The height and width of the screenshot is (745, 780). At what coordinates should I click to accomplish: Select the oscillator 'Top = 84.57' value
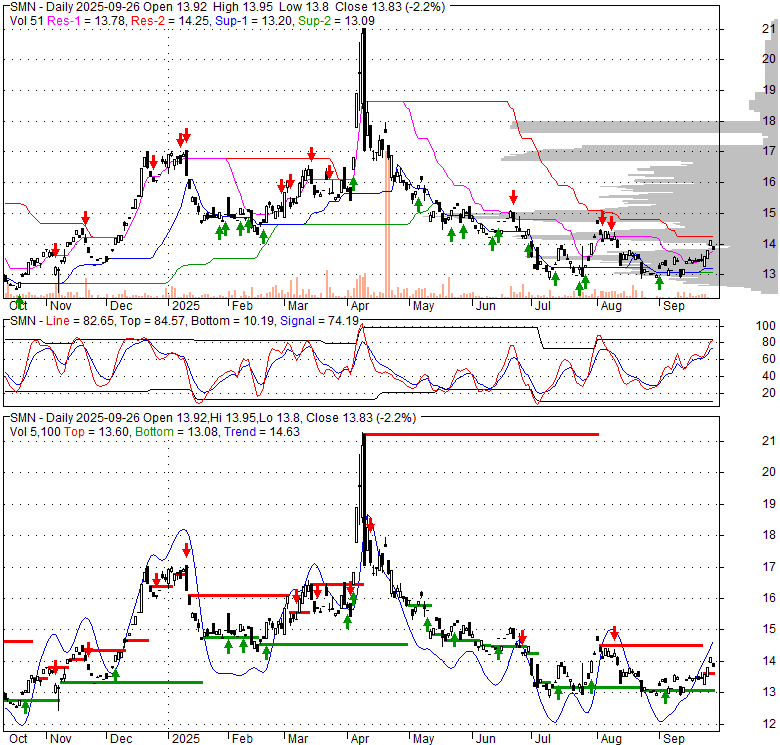[x=153, y=321]
